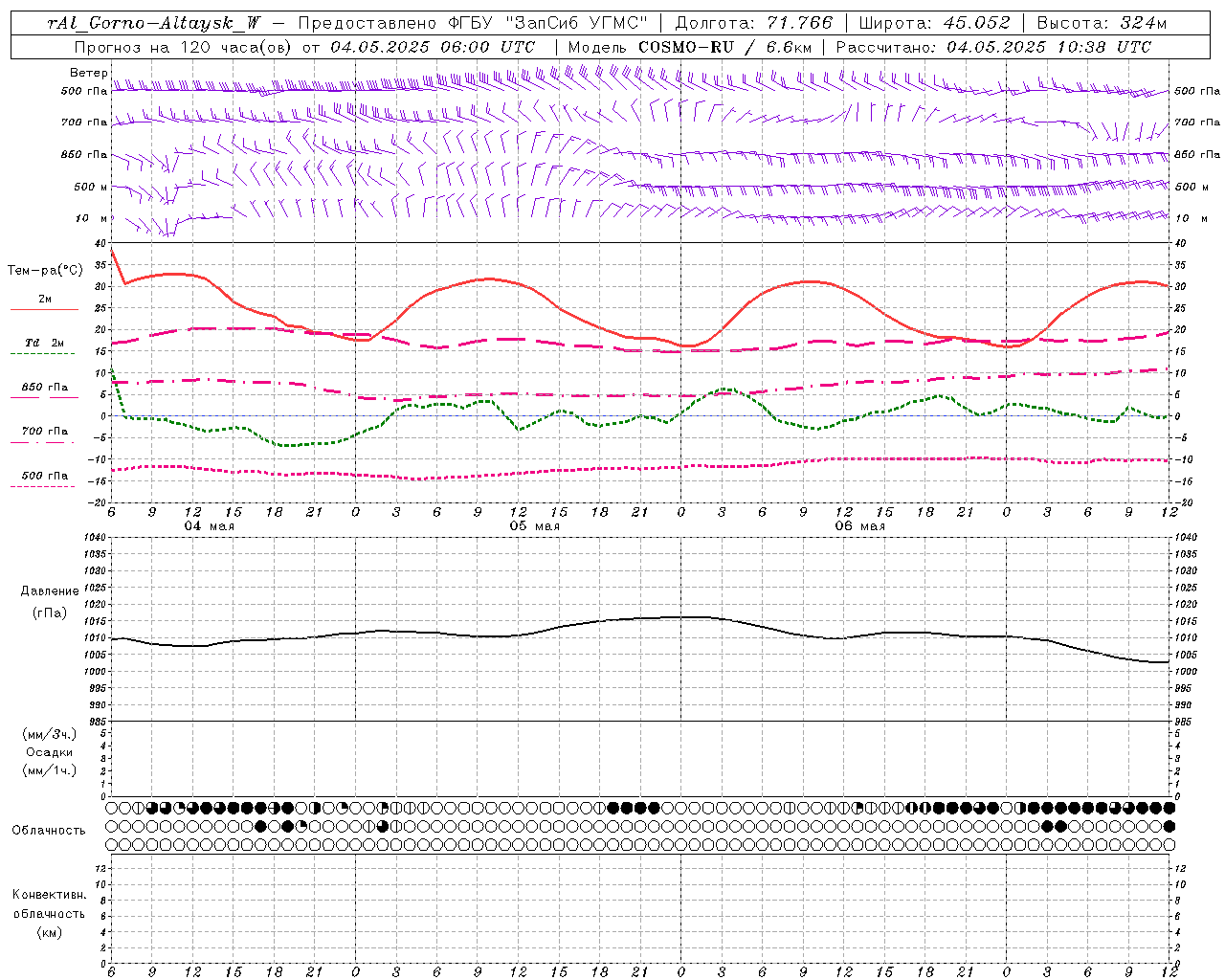
Task: Select the Долгота: 71.766 value
Action: pyautogui.click(x=754, y=23)
